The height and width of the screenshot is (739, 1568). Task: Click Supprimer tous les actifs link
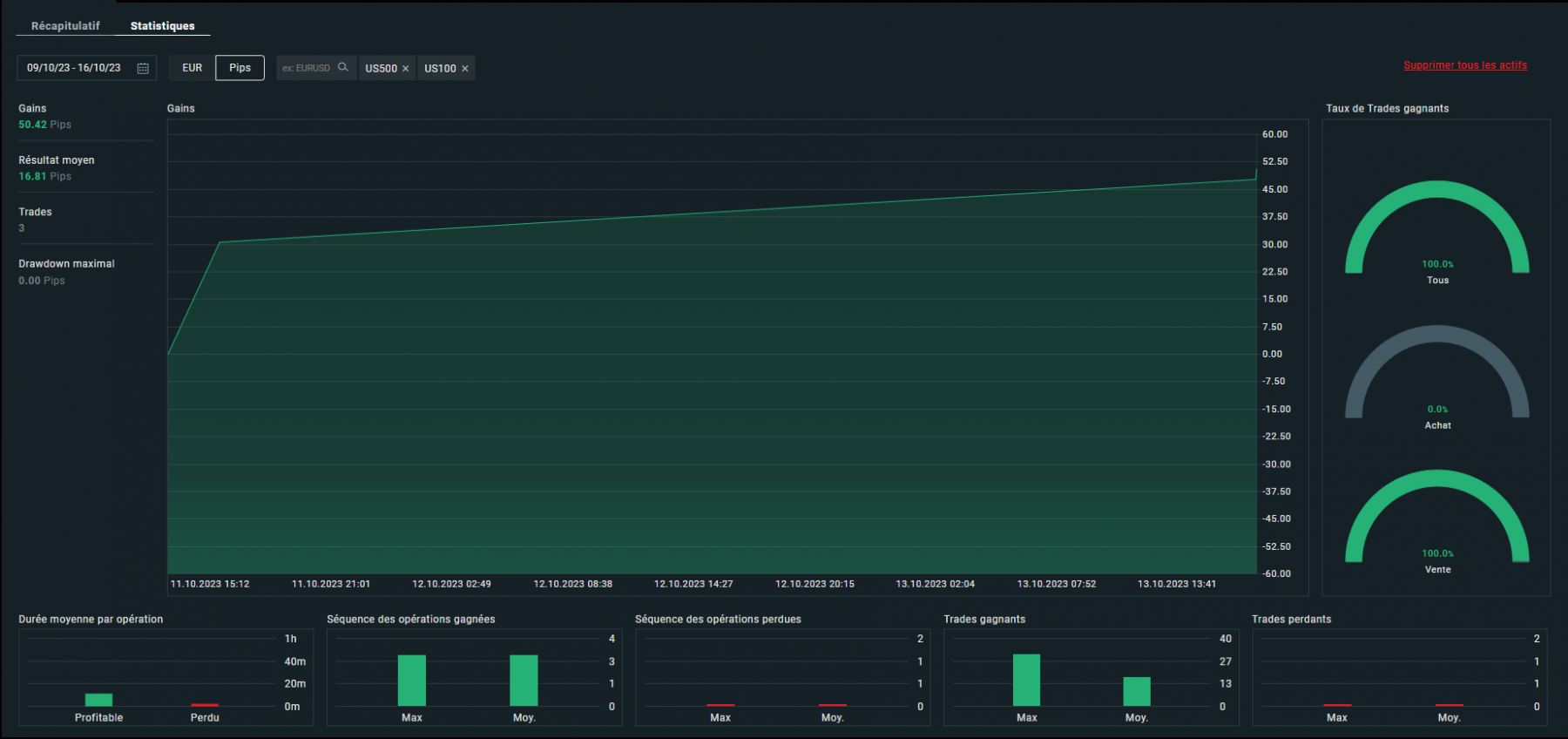(x=1465, y=65)
